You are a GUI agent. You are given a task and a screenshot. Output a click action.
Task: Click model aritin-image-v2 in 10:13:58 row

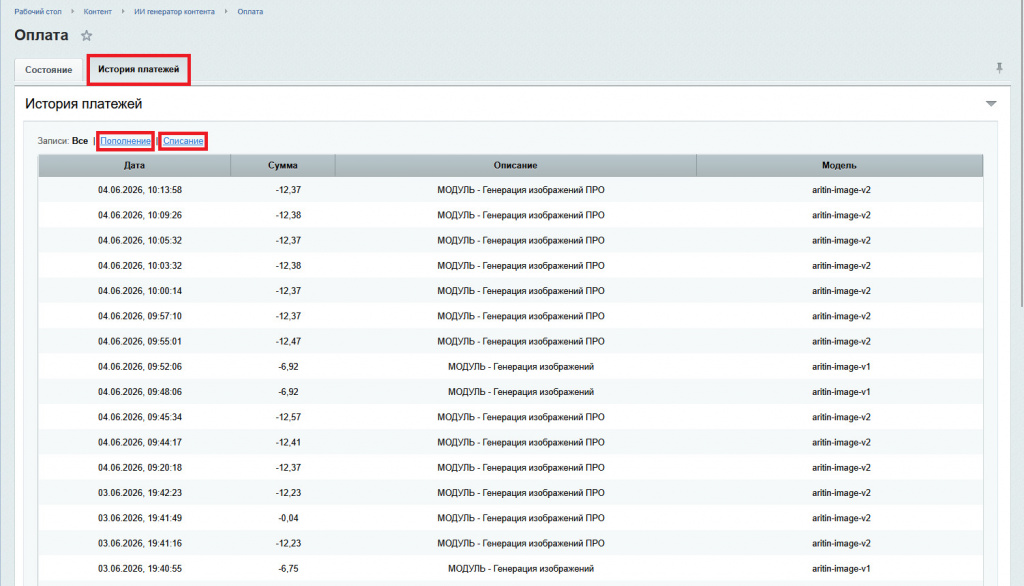point(840,190)
